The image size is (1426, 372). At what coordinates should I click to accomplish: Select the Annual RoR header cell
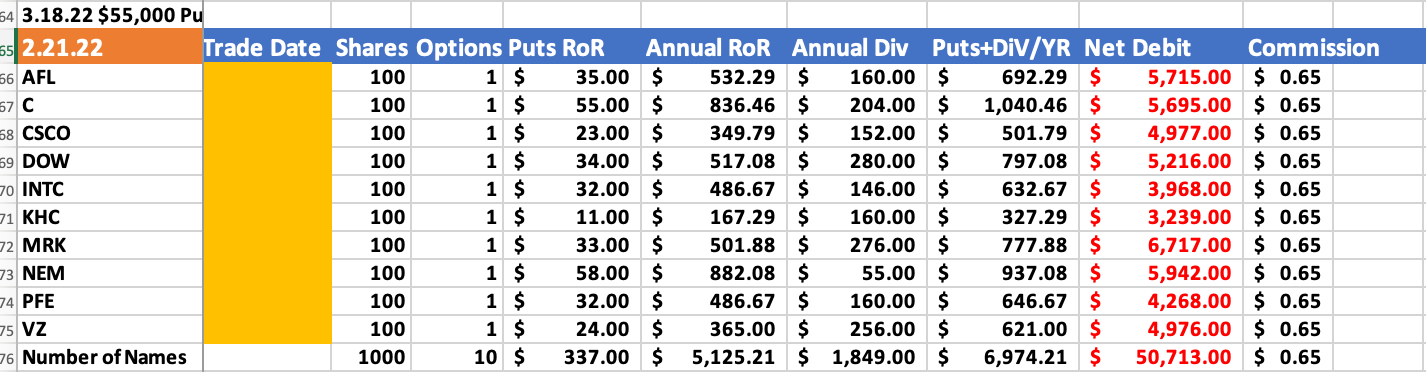pos(713,48)
